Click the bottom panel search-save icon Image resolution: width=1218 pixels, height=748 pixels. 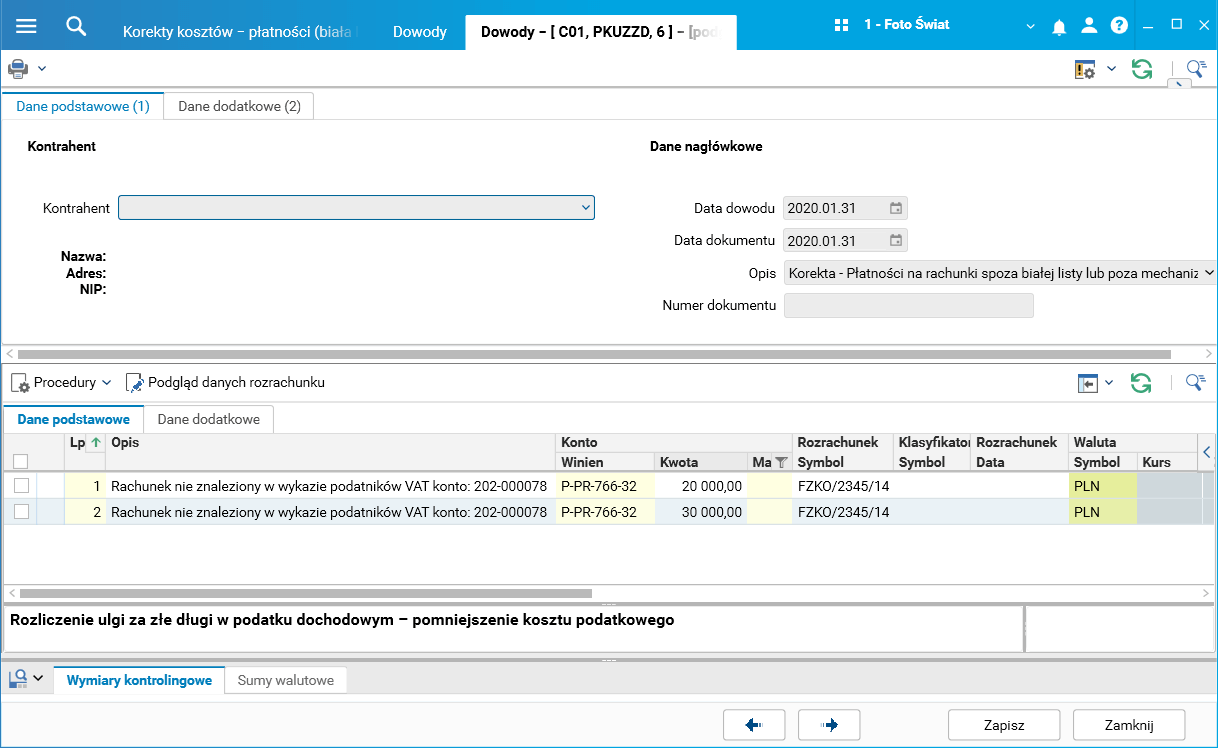(17, 679)
